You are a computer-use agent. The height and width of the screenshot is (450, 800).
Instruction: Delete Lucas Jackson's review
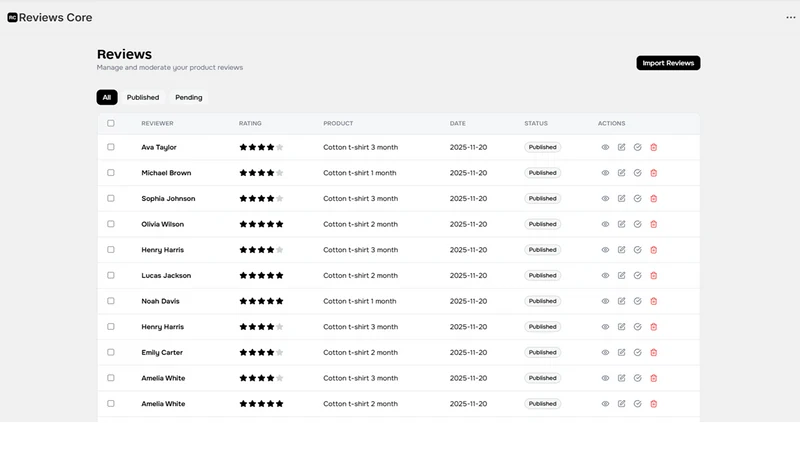coord(654,276)
